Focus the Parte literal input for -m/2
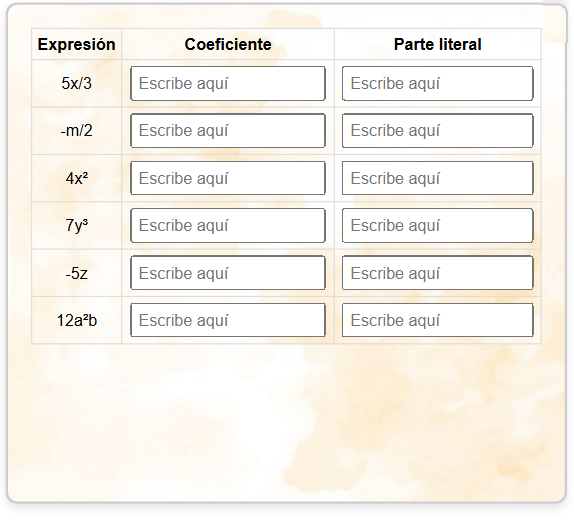The image size is (574, 523). coord(437,131)
